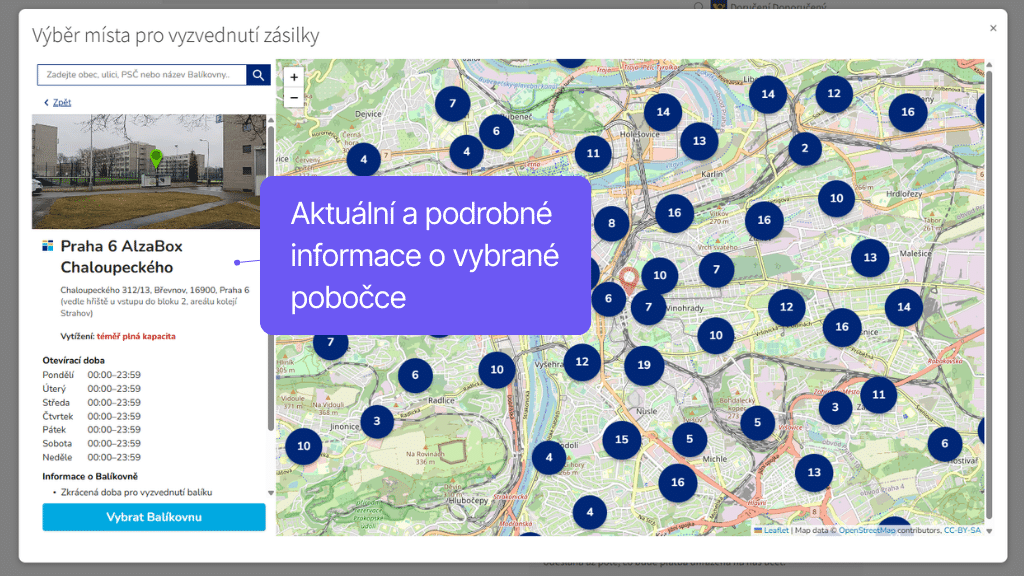The width and height of the screenshot is (1024, 576).
Task: Select the red highlighted branch marker near Vinohrady
Action: [x=628, y=275]
